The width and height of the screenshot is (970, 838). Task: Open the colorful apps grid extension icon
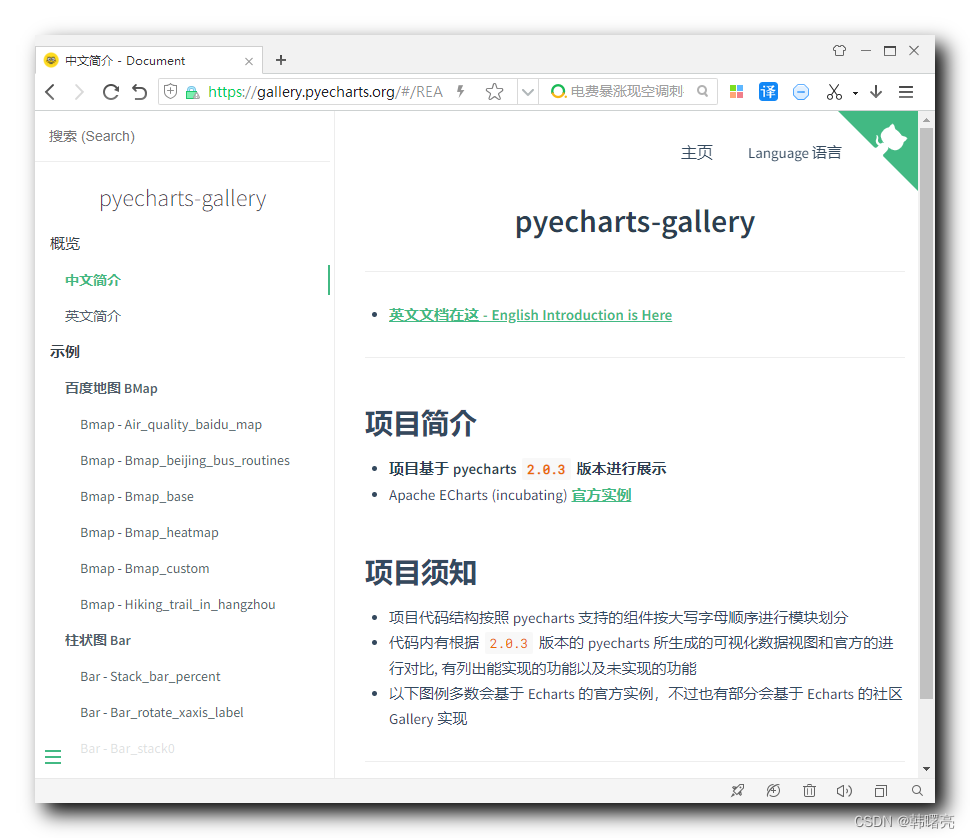736,92
